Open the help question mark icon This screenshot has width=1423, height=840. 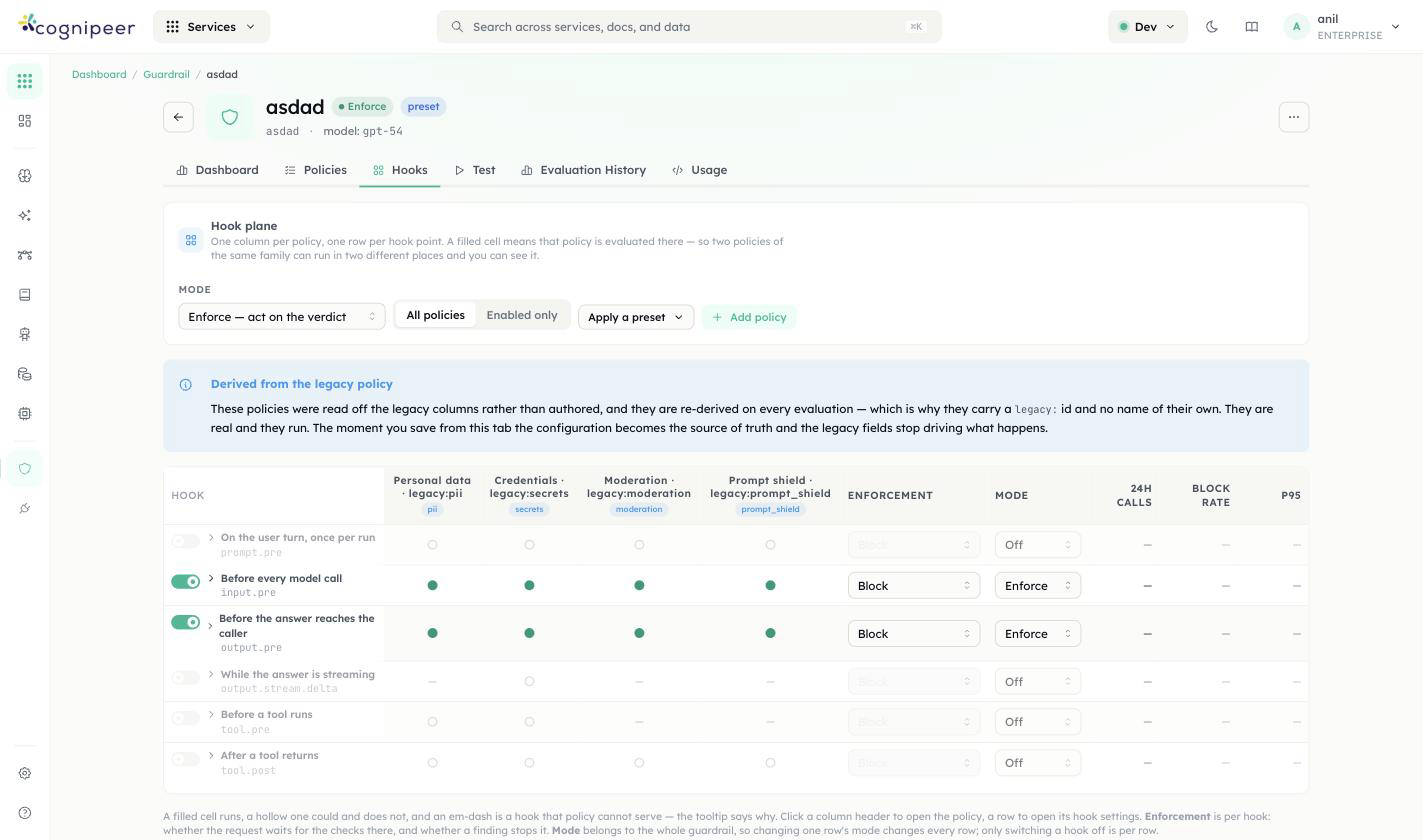click(x=25, y=813)
